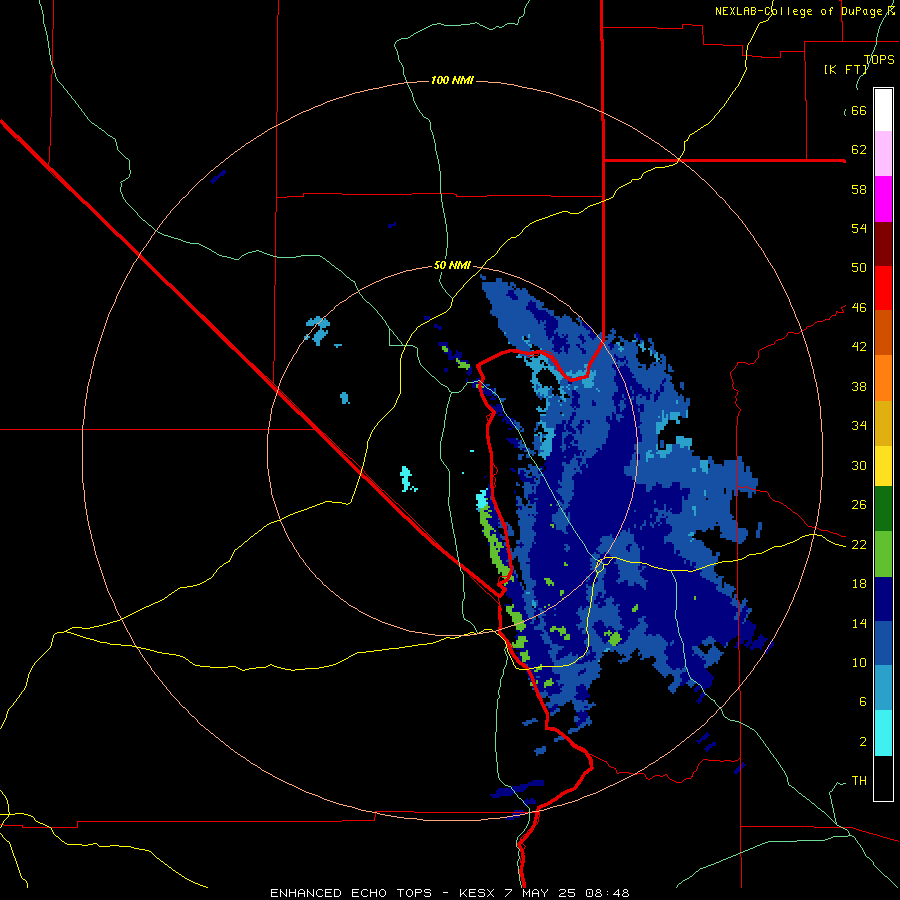This screenshot has width=900, height=900.
Task: Click the magenta legend swatch
Action: pyautogui.click(x=883, y=199)
